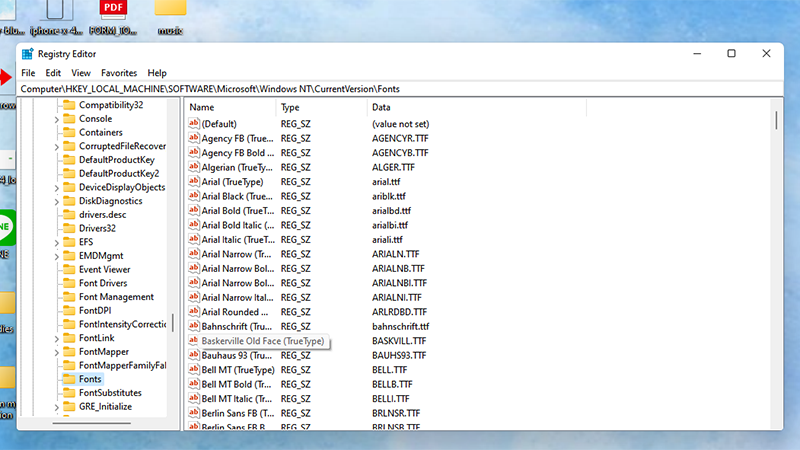The width and height of the screenshot is (800, 450).
Task: Select the Bell MT Italic value name
Action: (237, 398)
